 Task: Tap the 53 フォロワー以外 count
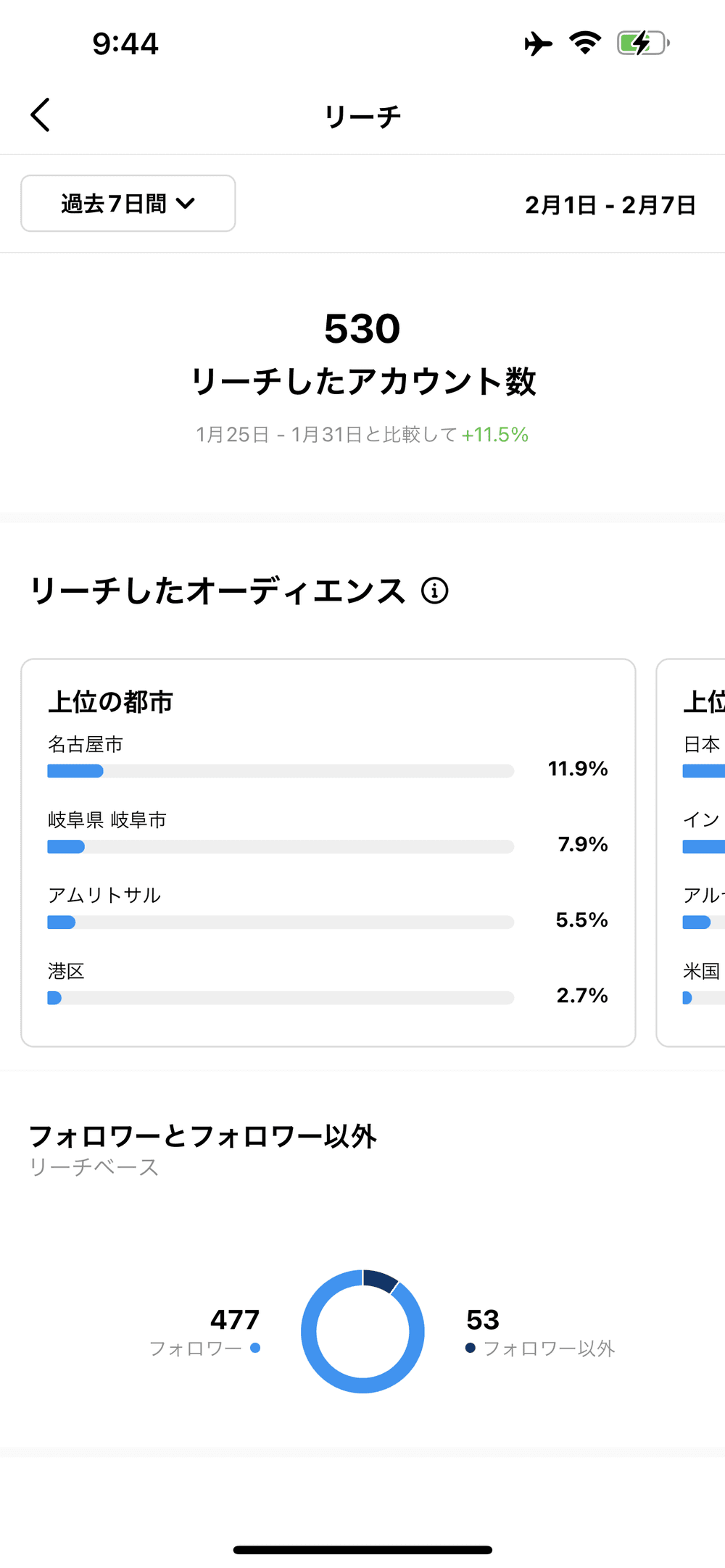tap(483, 1319)
